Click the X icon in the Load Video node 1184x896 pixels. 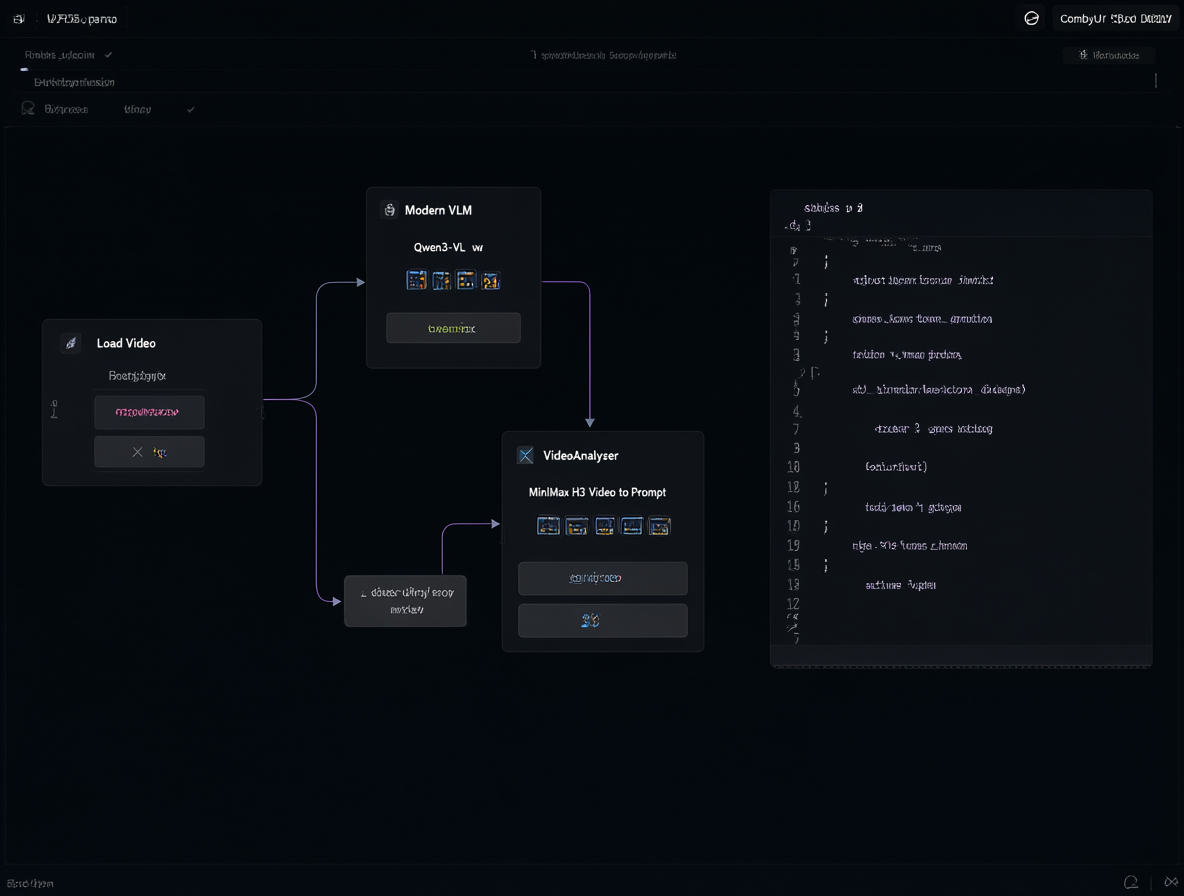[x=137, y=452]
